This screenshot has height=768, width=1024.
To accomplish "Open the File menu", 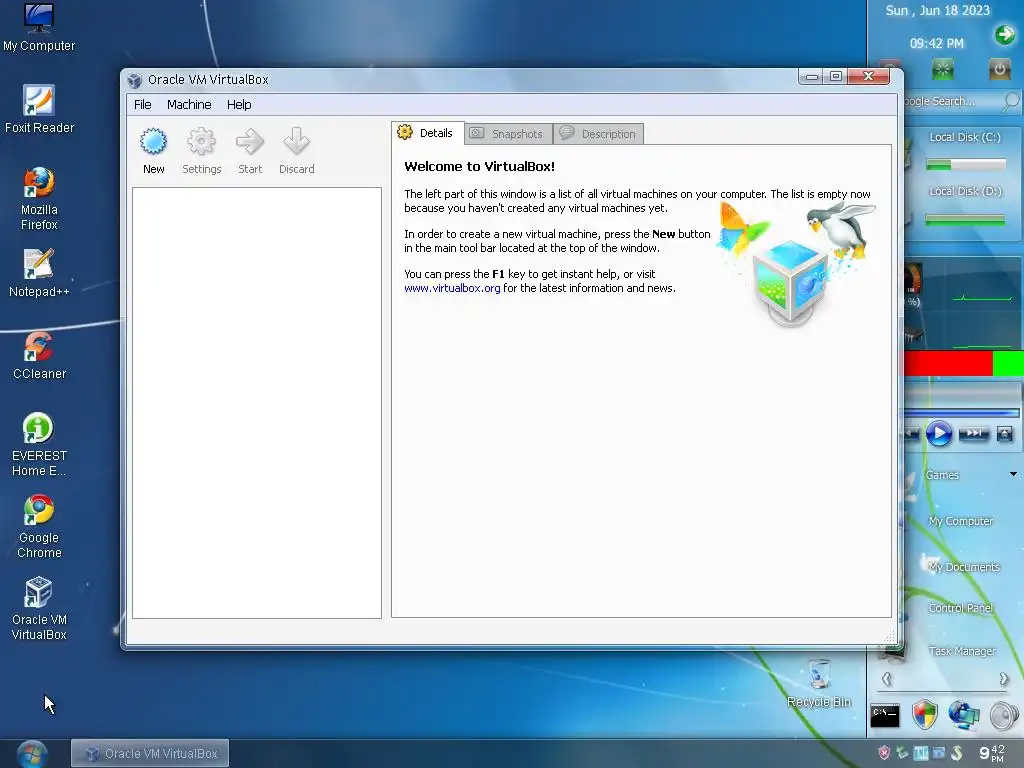I will pyautogui.click(x=142, y=104).
